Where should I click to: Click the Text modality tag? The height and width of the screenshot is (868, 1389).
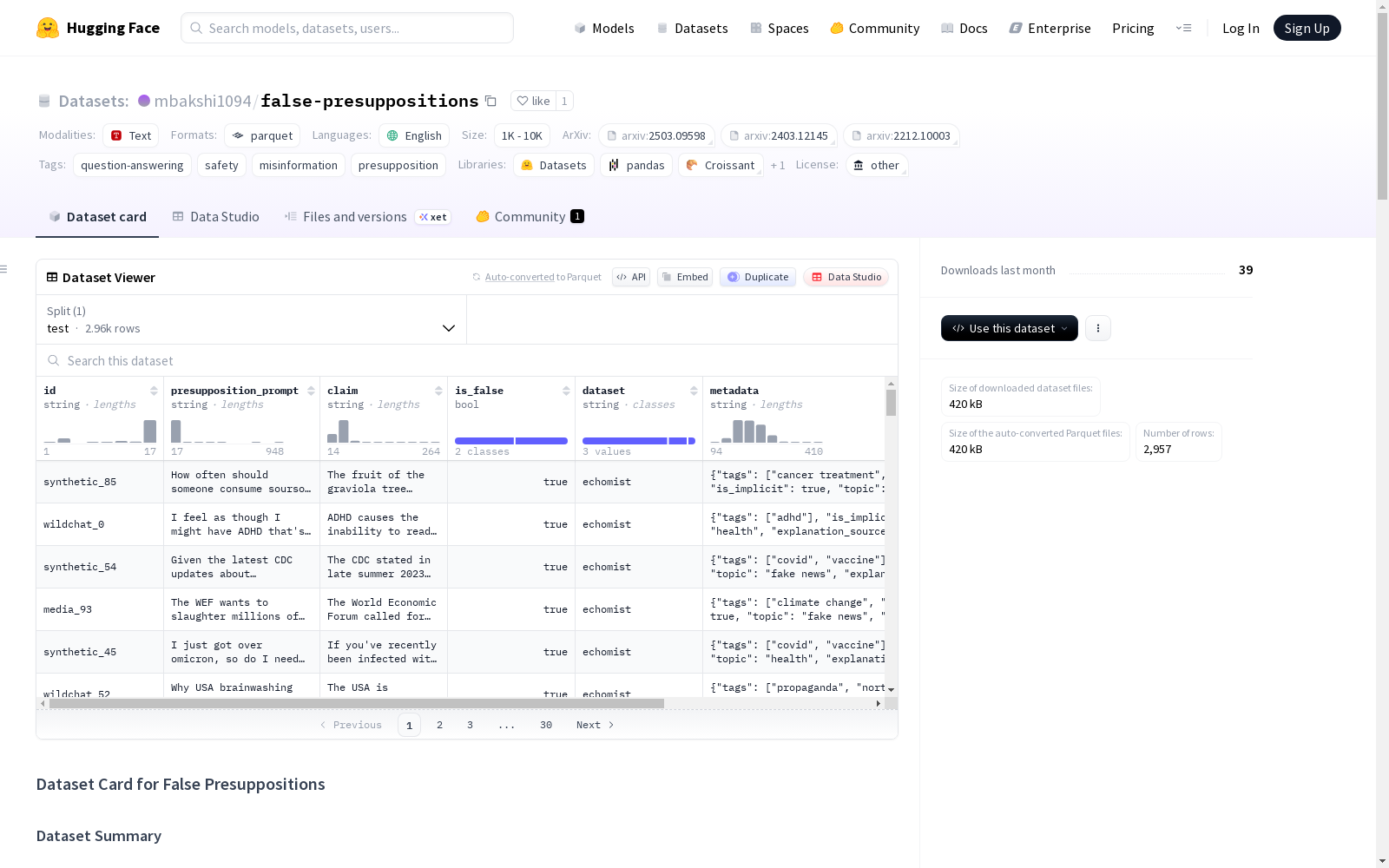131,135
